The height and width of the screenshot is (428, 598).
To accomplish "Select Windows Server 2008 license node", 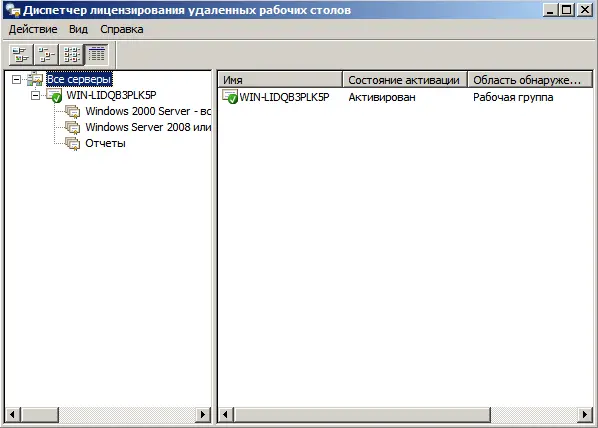I will click(x=148, y=127).
